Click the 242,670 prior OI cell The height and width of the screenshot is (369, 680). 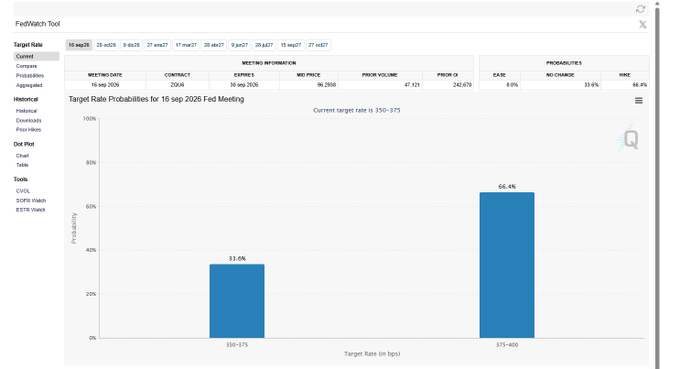click(448, 85)
